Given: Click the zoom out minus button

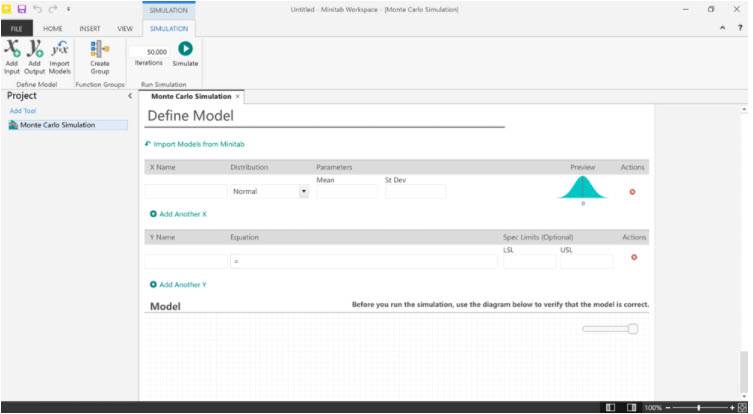Looking at the screenshot, I should tap(668, 408).
